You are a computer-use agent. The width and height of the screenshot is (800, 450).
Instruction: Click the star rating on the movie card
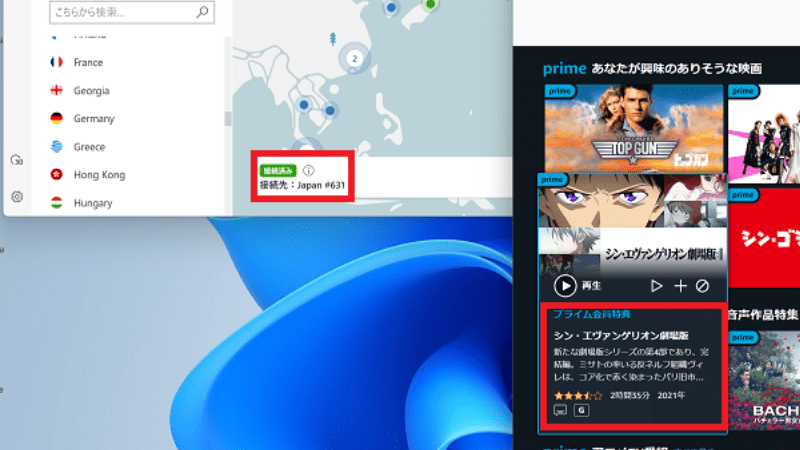(x=578, y=395)
